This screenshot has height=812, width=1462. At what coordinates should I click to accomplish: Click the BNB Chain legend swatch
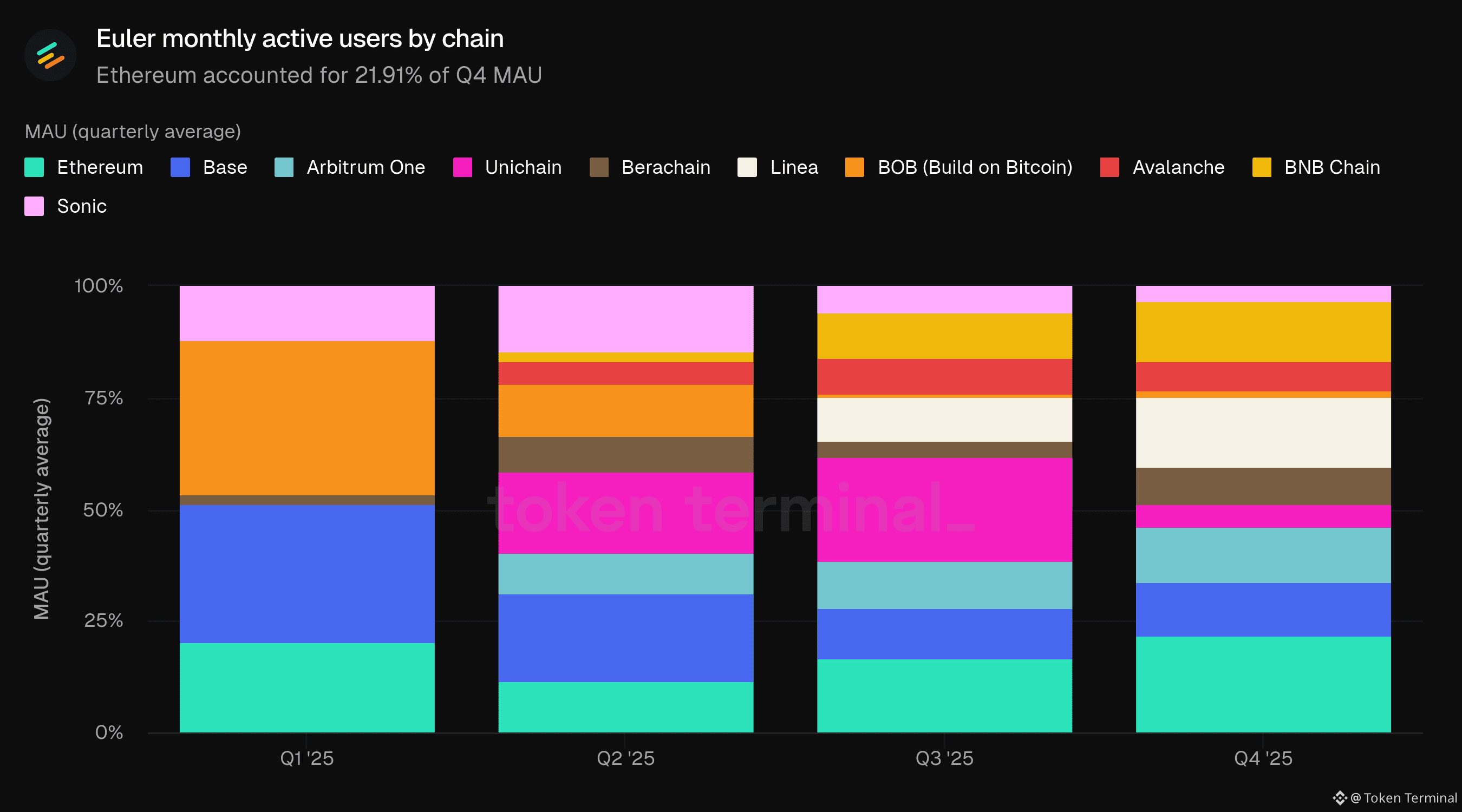[1262, 167]
